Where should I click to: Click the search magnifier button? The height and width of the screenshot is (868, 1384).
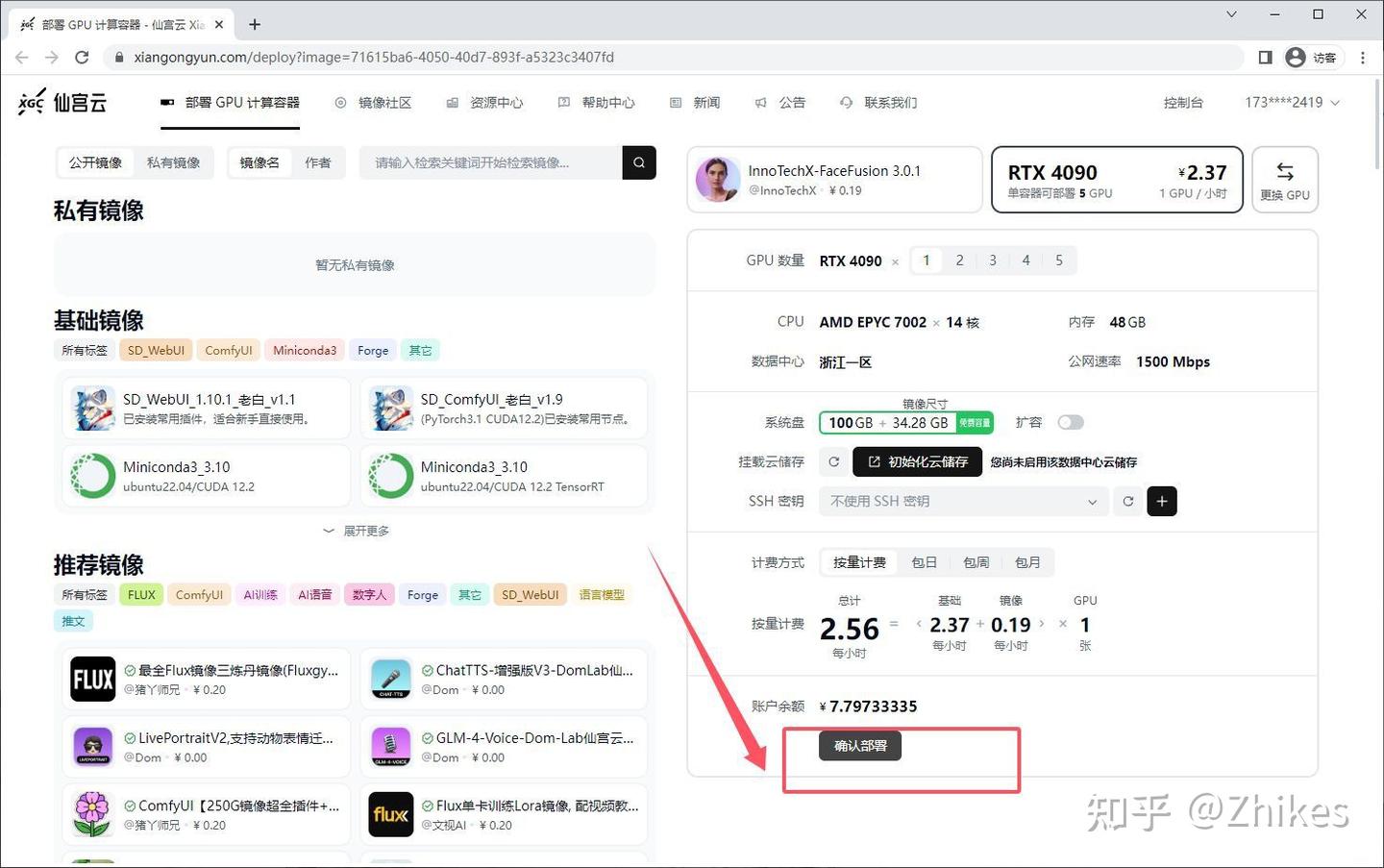(639, 162)
